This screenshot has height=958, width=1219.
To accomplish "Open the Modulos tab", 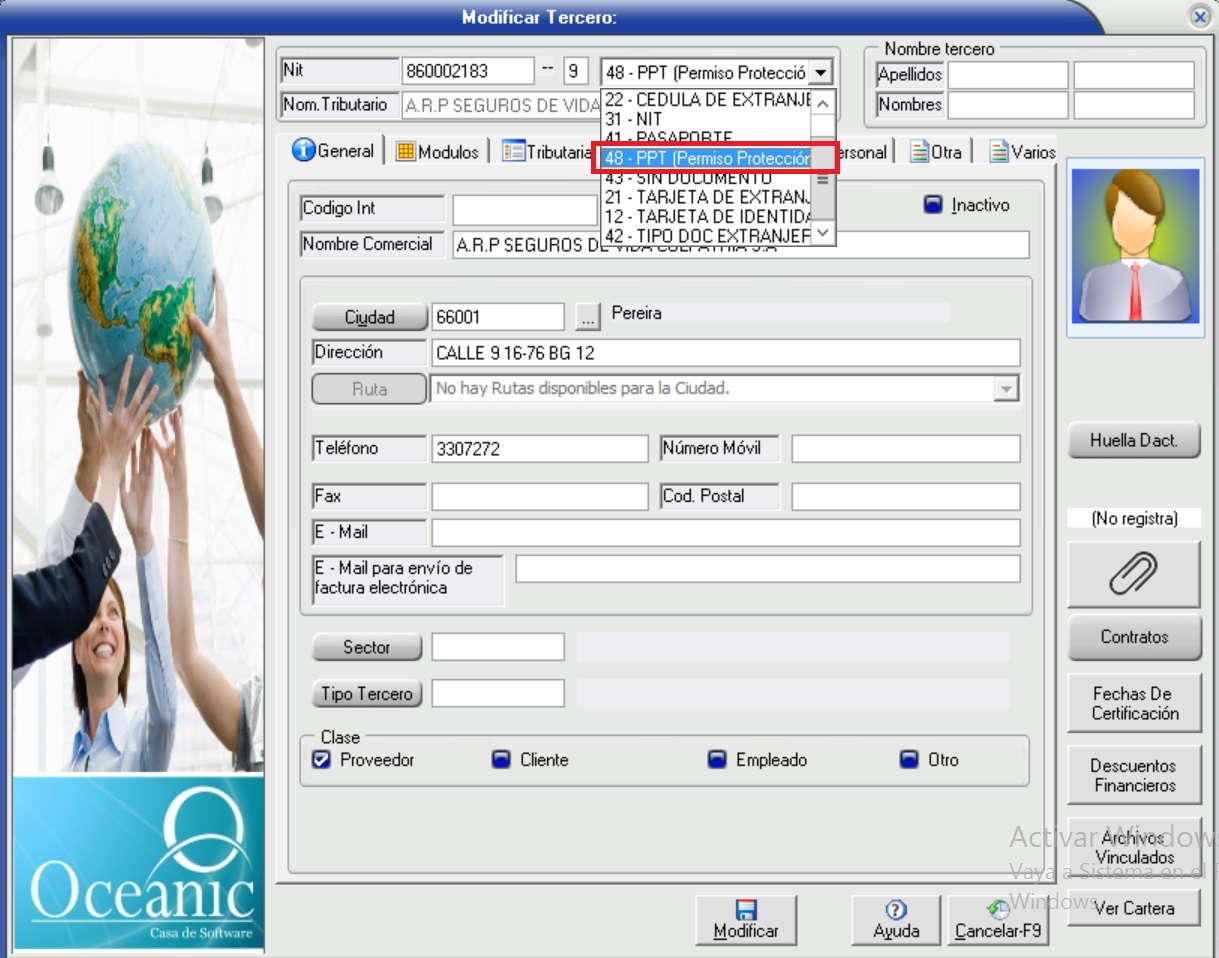I will click(438, 152).
